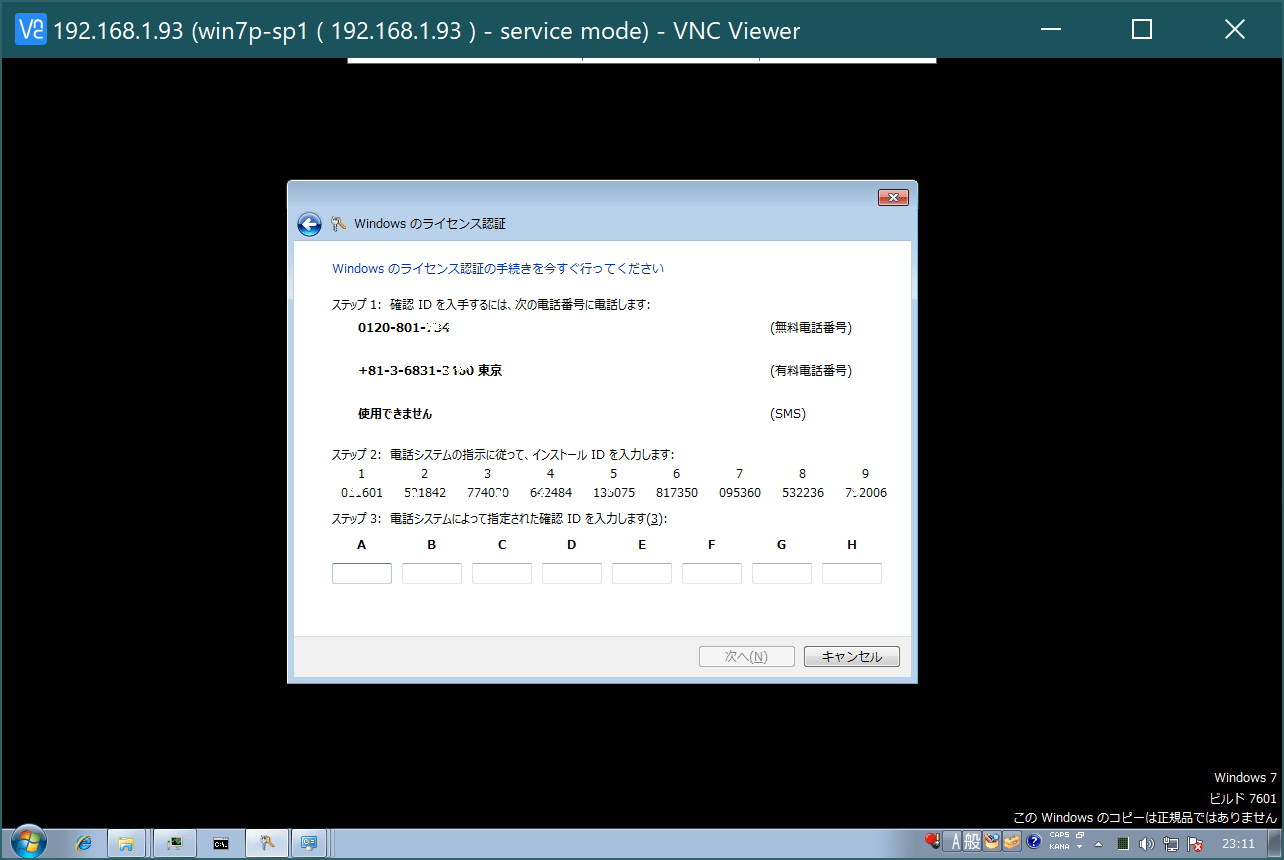Toggle the CAPS indicator in language bar

(x=1059, y=835)
